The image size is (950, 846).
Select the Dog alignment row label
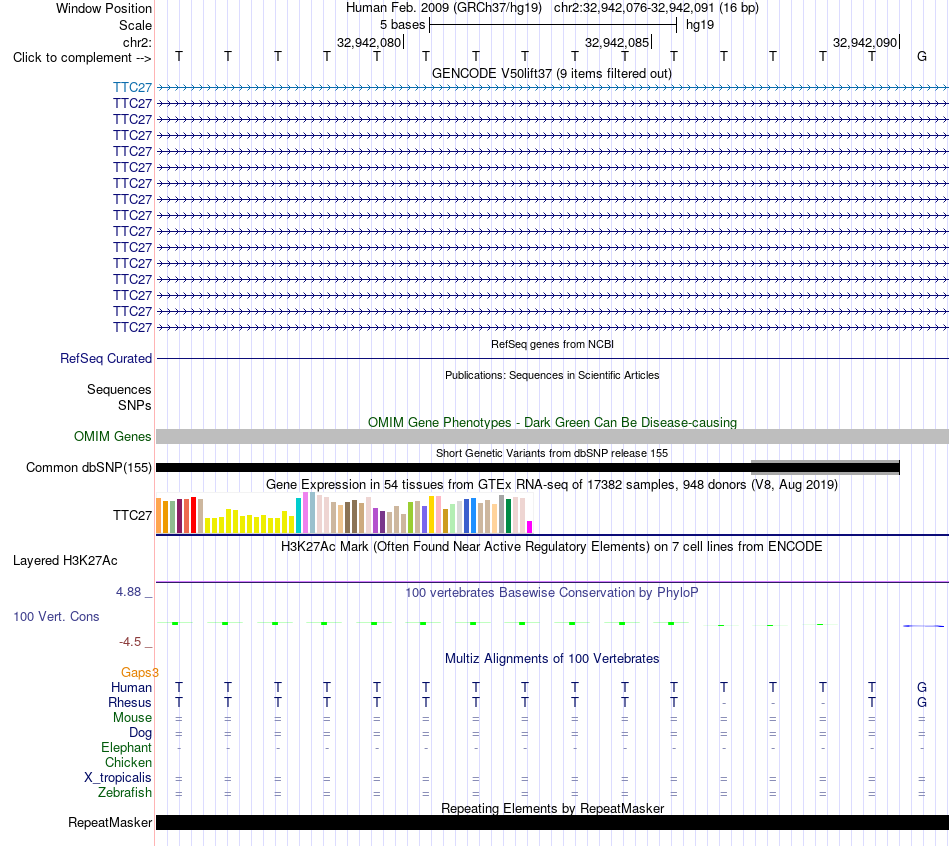tap(140, 733)
